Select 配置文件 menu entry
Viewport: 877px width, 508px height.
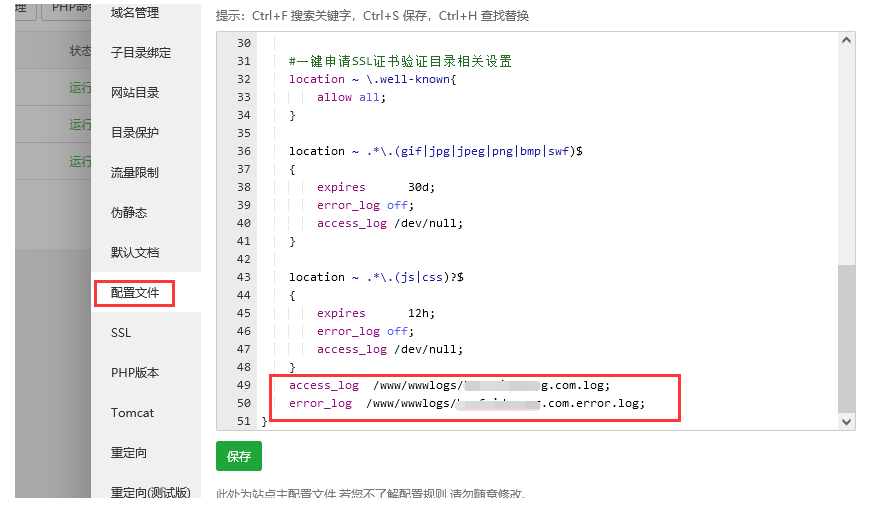click(135, 293)
